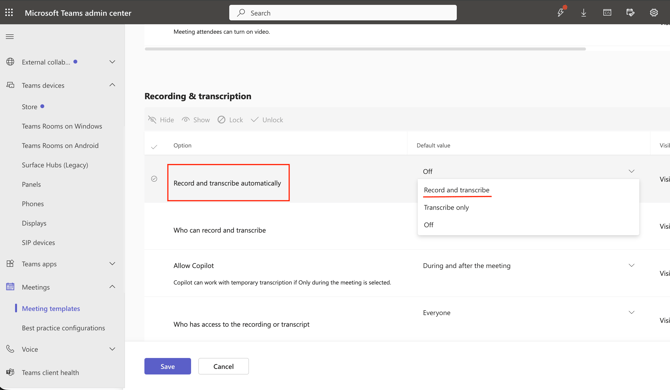670x390 pixels.
Task: Click the feedback chat icon in header
Action: (630, 13)
